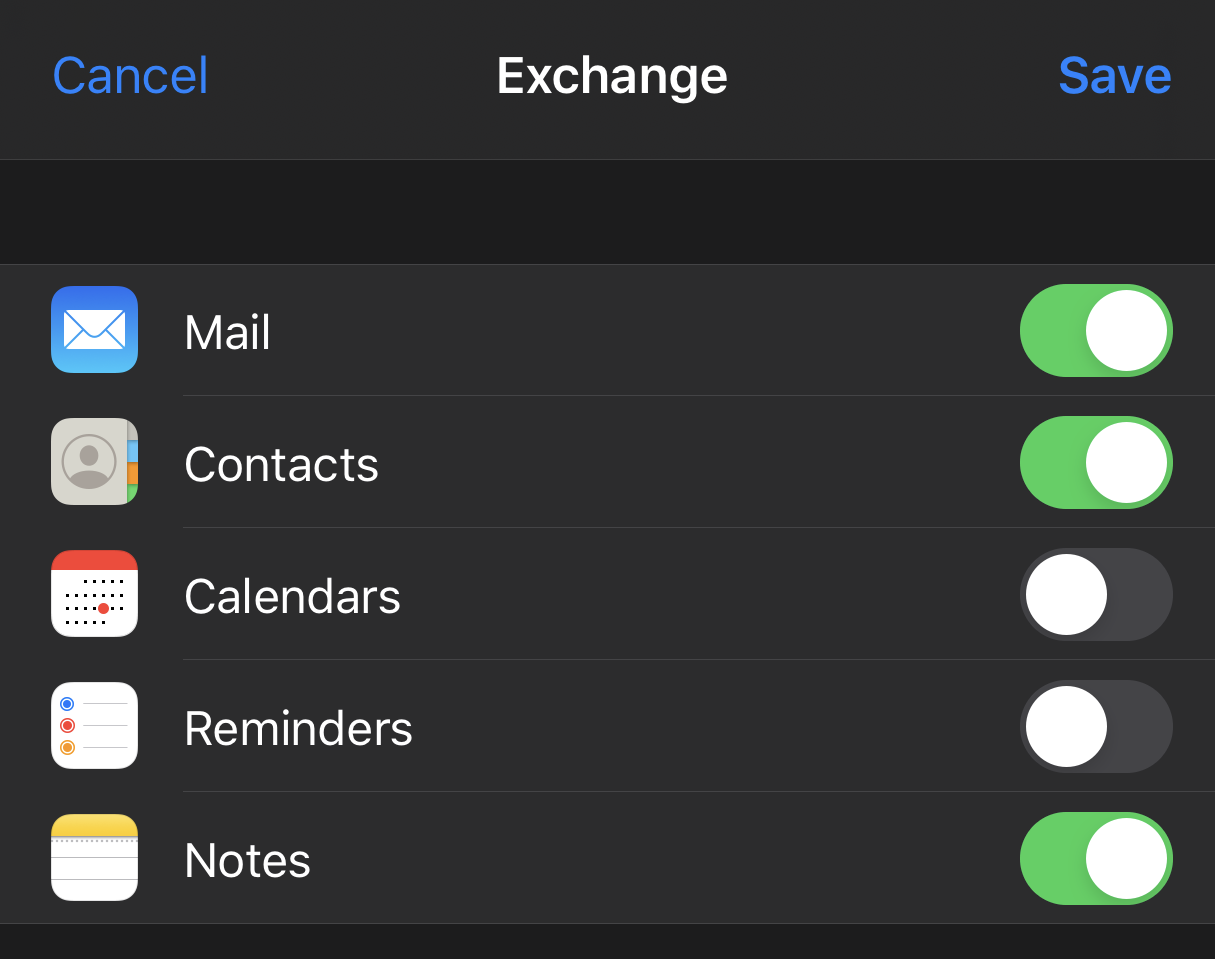The image size is (1215, 959).
Task: Disable the Mail sync toggle
Action: [1096, 330]
